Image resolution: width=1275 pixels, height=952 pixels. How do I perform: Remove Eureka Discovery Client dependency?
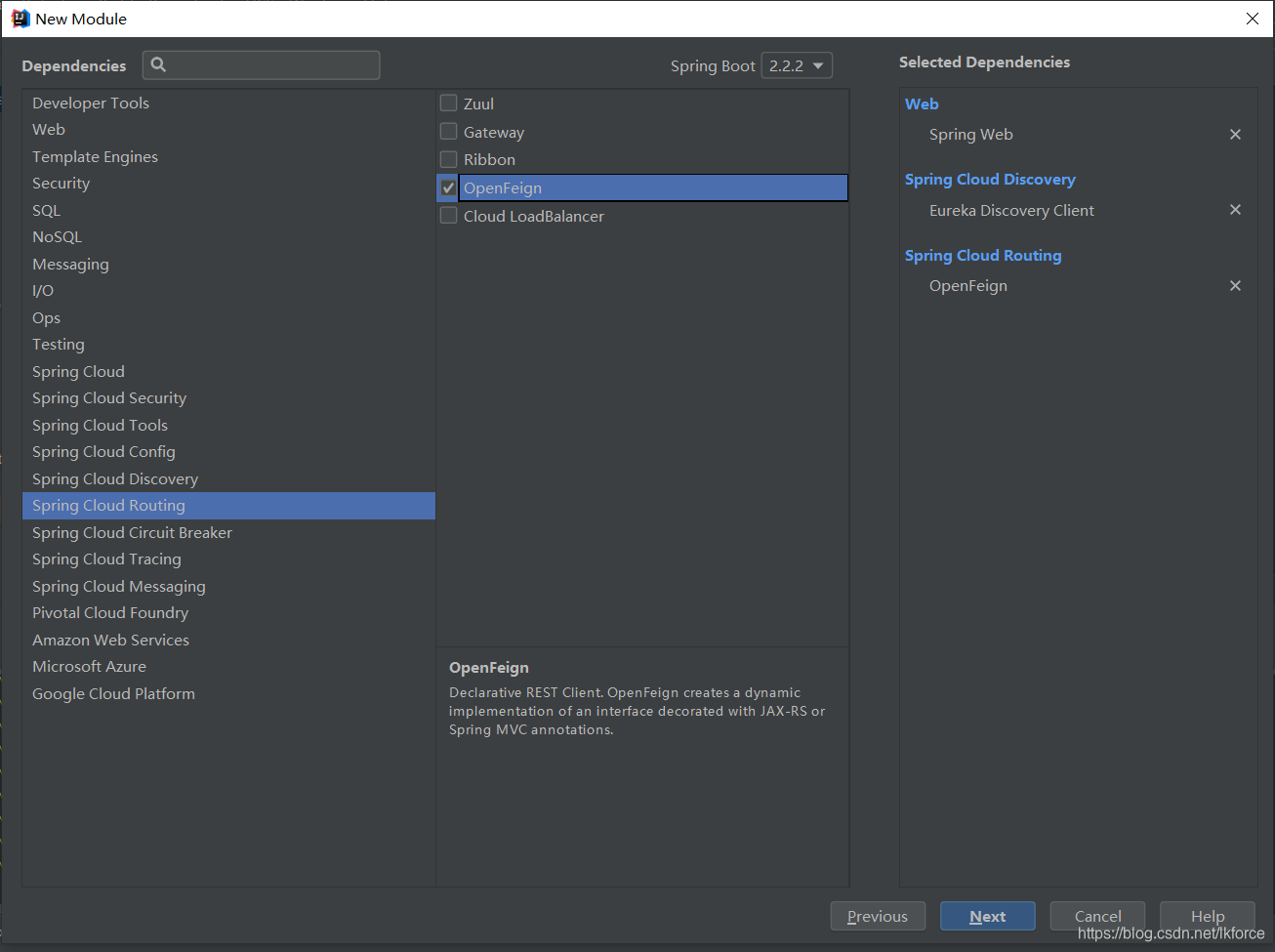point(1235,210)
